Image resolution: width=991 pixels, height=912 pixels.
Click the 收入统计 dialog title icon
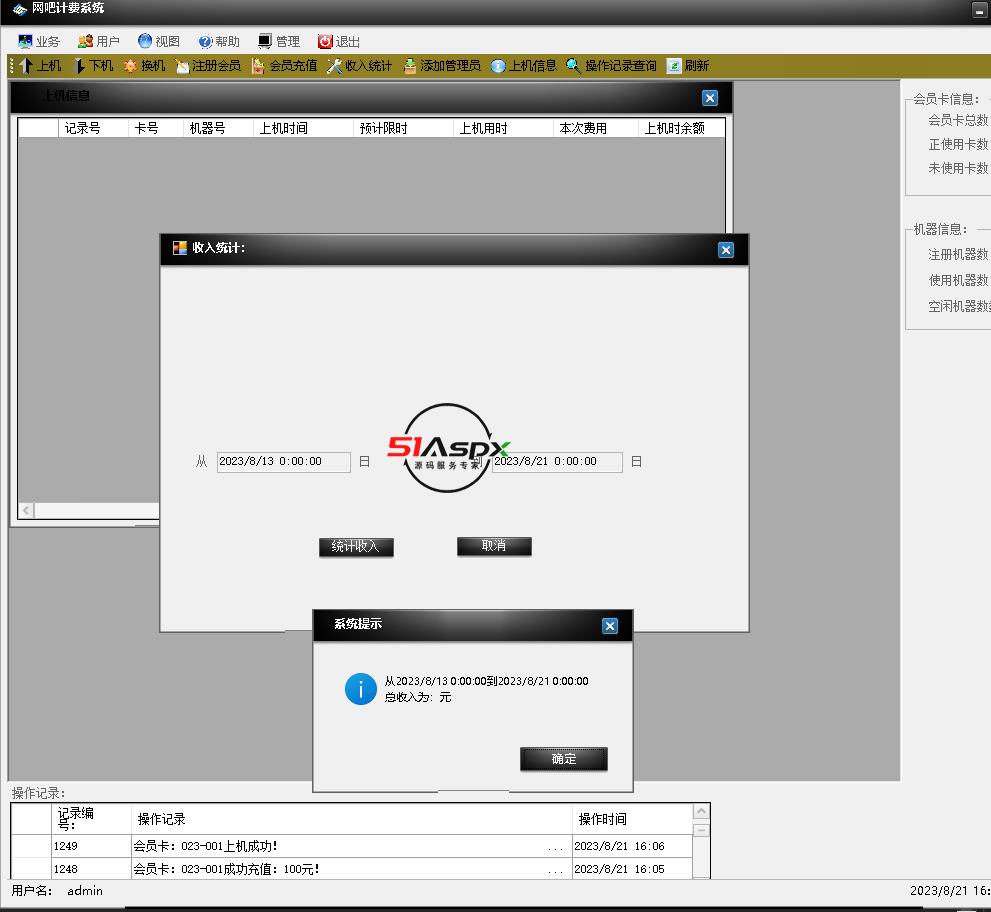pyautogui.click(x=180, y=248)
